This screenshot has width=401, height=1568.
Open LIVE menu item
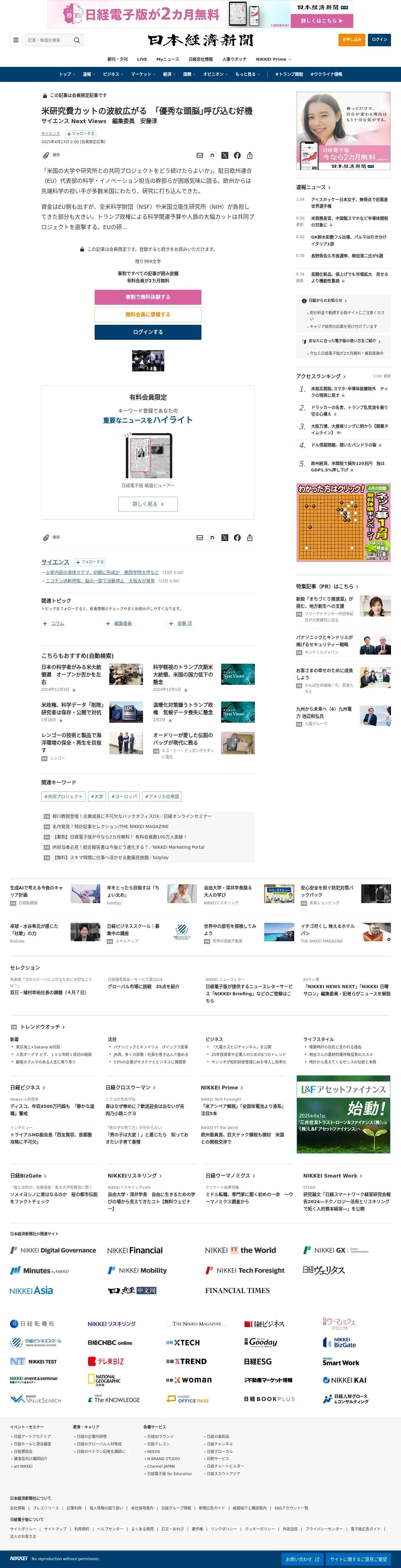click(x=142, y=59)
